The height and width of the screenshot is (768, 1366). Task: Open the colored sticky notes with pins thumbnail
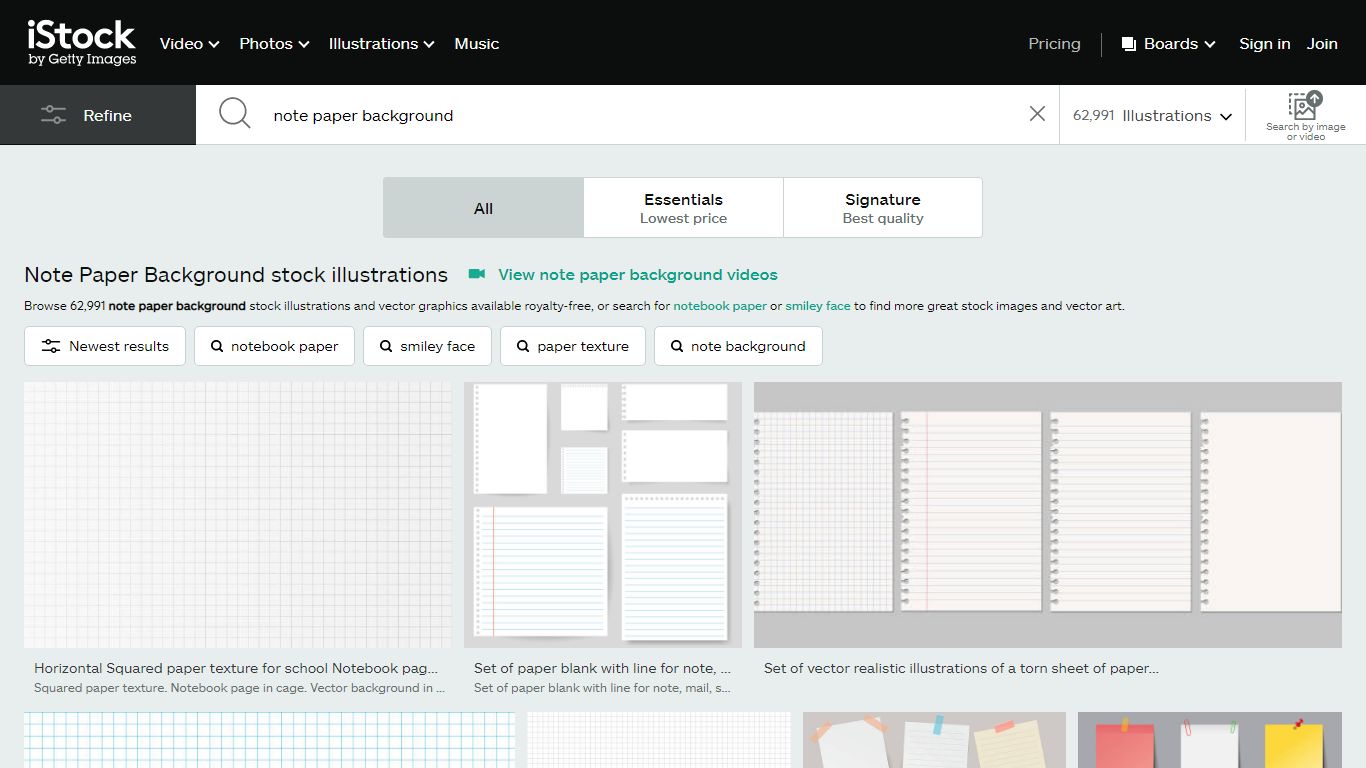[1210, 740]
